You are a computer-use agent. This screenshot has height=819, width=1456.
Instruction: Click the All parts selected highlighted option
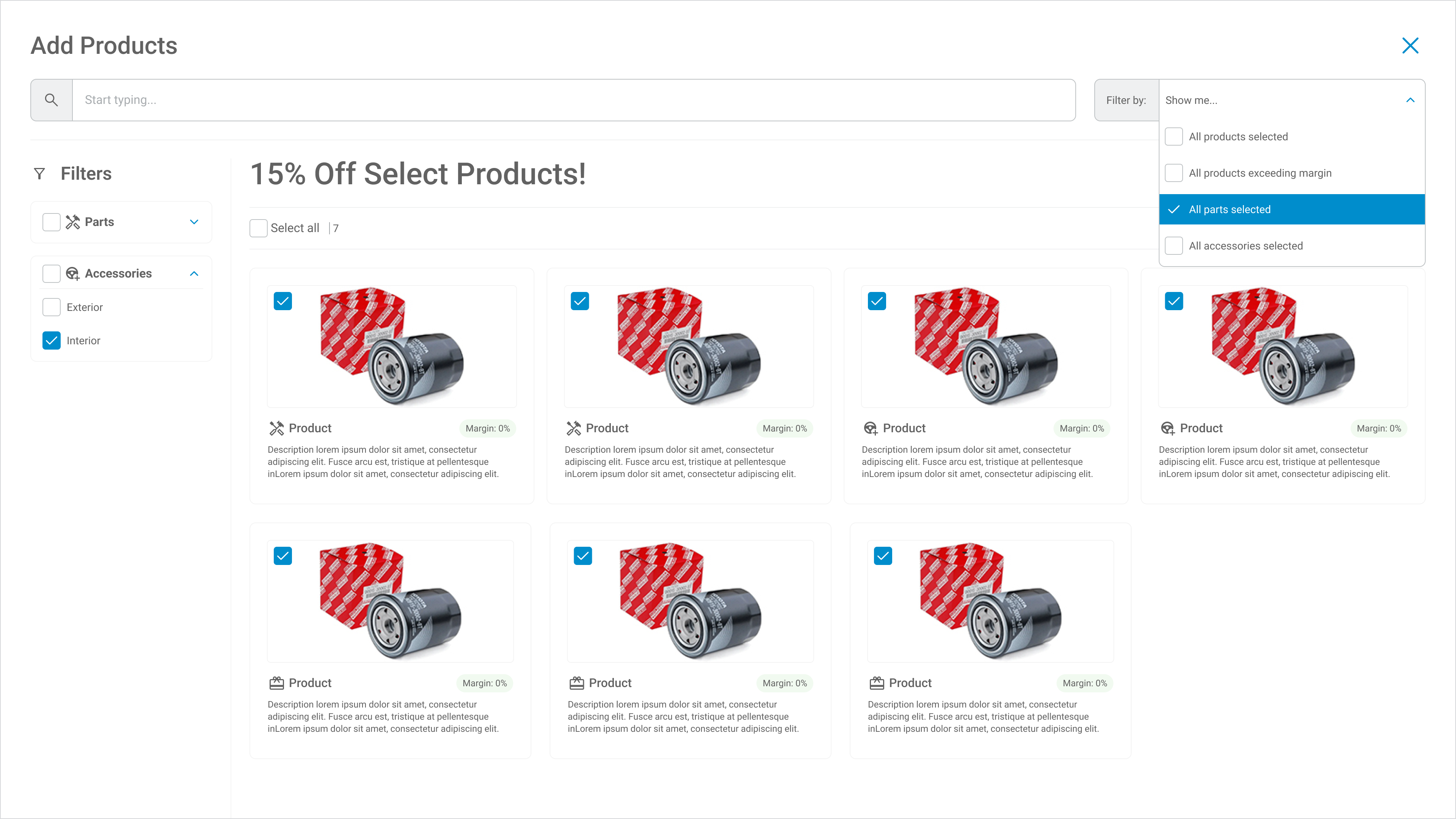point(1229,210)
